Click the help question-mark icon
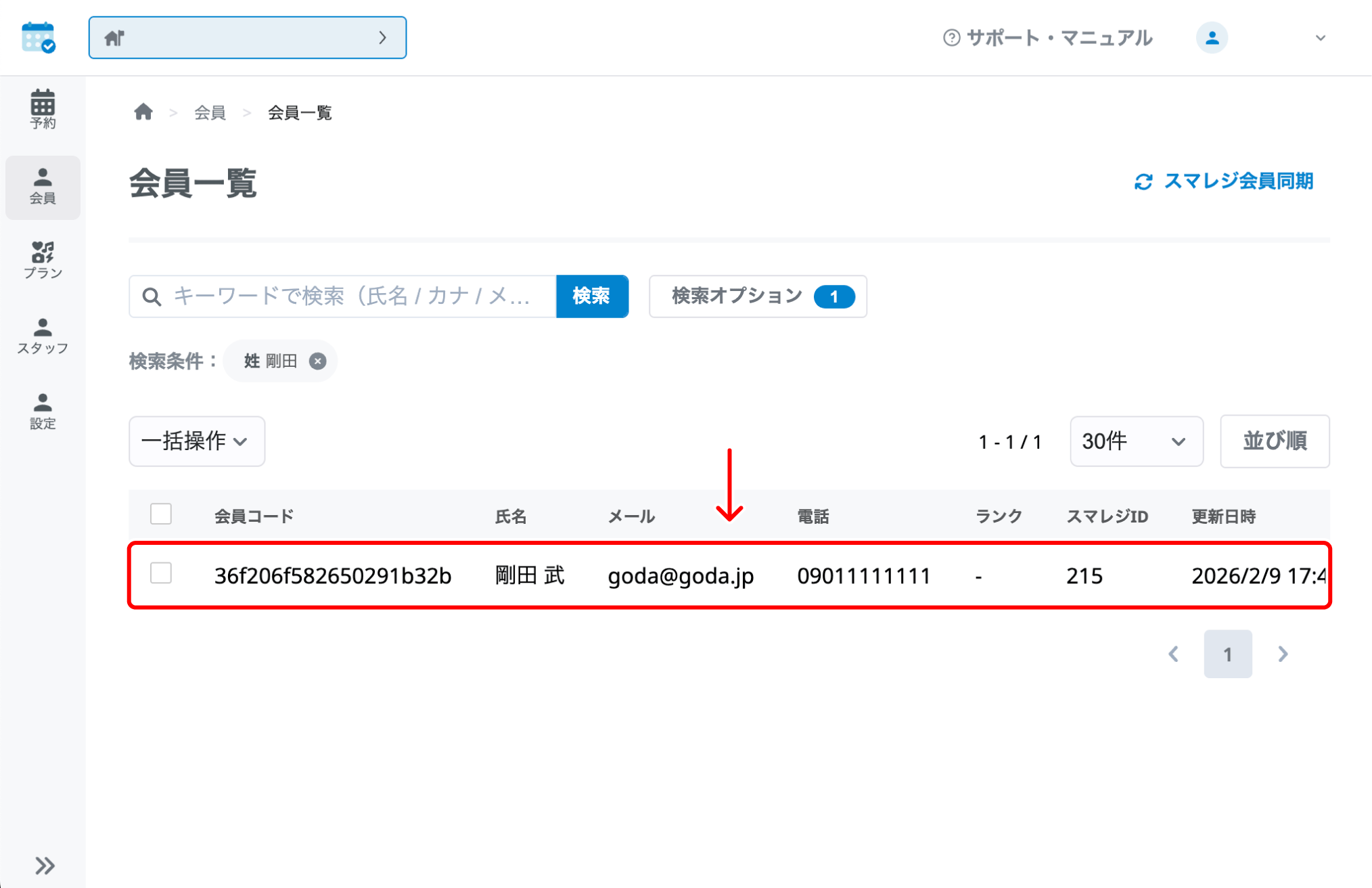The width and height of the screenshot is (1372, 888). pyautogui.click(x=951, y=38)
